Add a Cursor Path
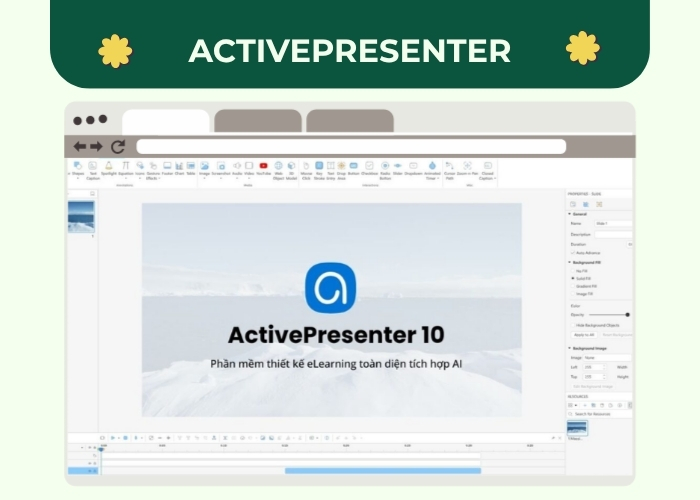Image resolution: width=700 pixels, height=500 pixels. click(450, 171)
